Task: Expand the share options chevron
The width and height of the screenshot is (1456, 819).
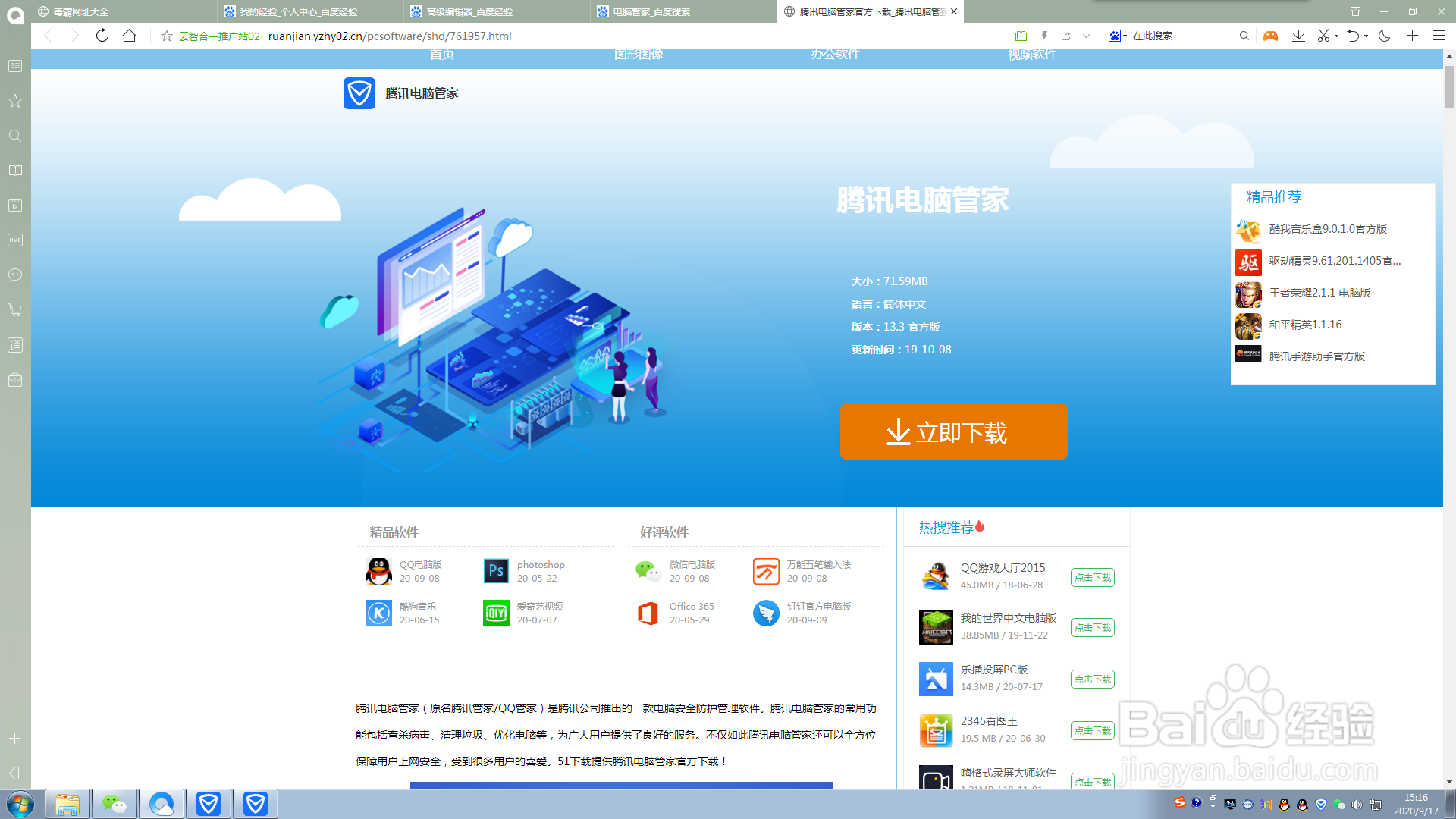Action: [x=1086, y=36]
